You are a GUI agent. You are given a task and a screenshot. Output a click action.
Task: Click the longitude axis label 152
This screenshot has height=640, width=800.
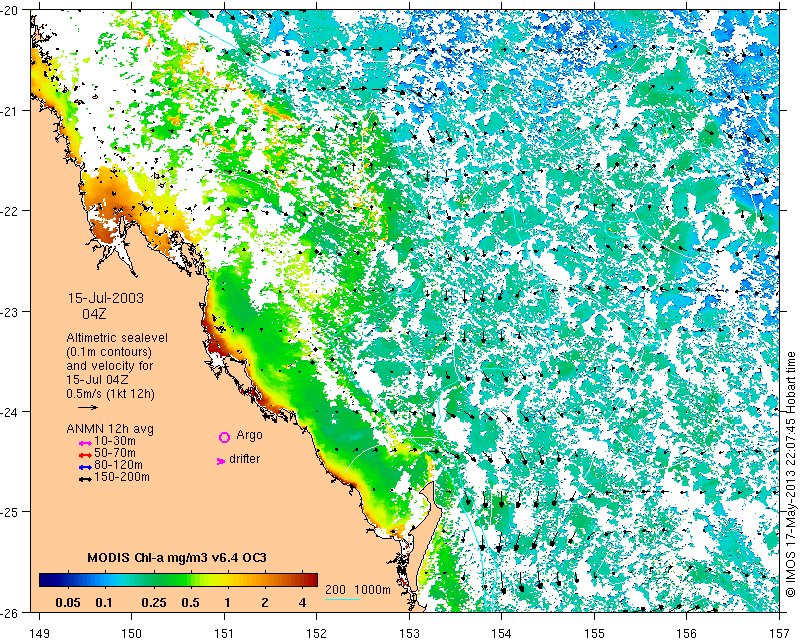point(317,633)
